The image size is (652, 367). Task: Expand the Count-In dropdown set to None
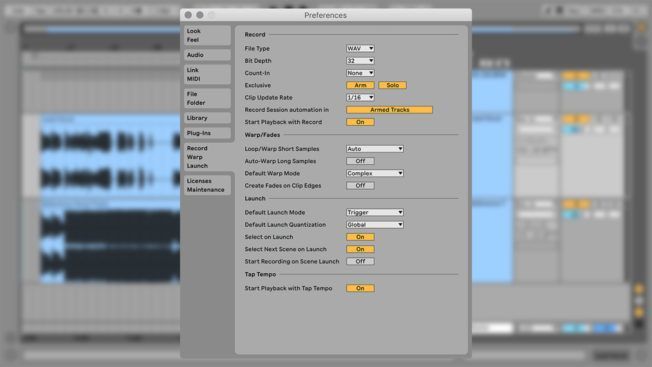click(x=360, y=73)
